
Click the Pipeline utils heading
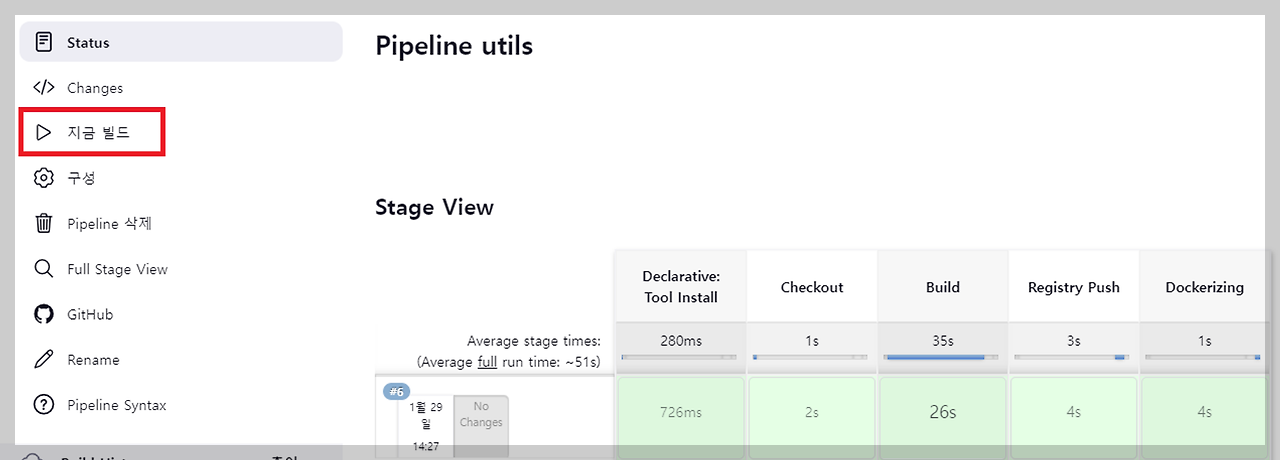click(x=454, y=45)
